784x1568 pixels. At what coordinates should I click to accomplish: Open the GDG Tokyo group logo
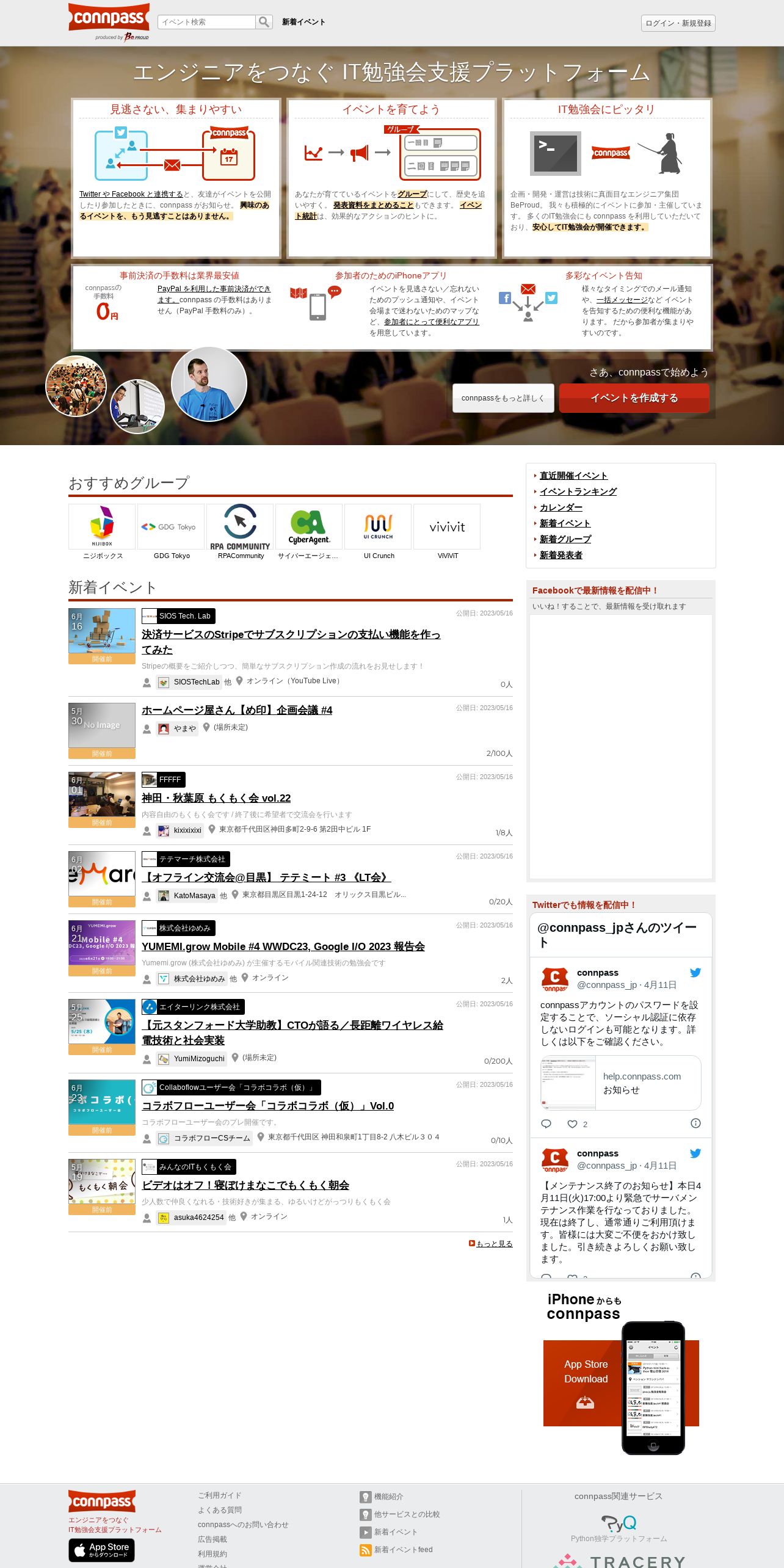point(171,526)
